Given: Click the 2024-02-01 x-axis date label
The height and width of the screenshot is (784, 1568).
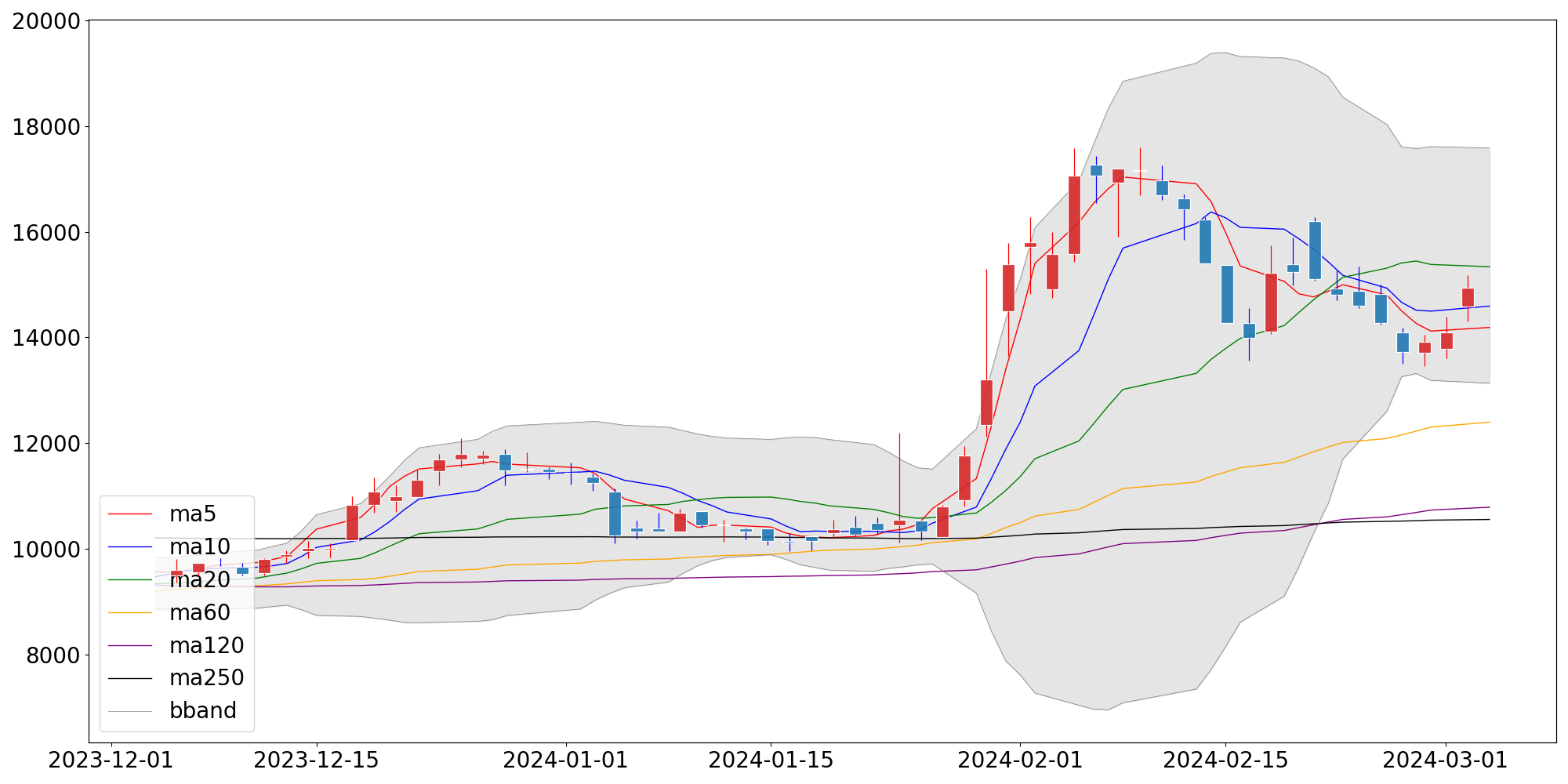Looking at the screenshot, I should coord(1020,760).
